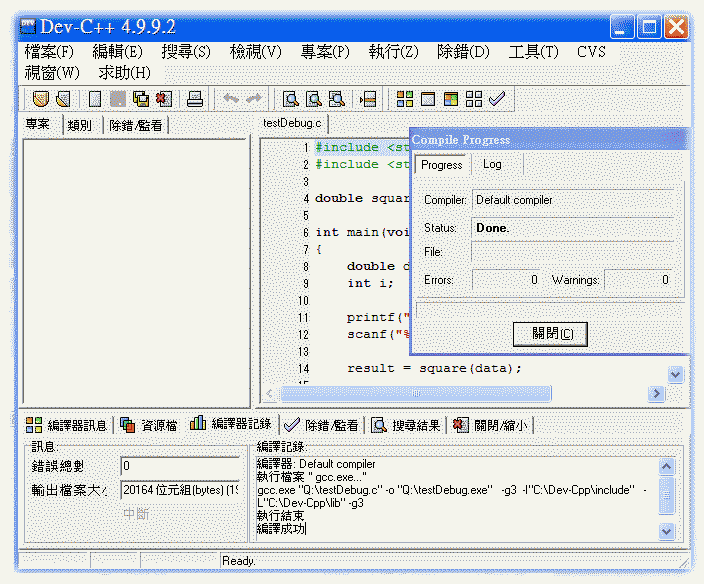Click the Debug checkmark toolbar icon

pyautogui.click(x=497, y=98)
